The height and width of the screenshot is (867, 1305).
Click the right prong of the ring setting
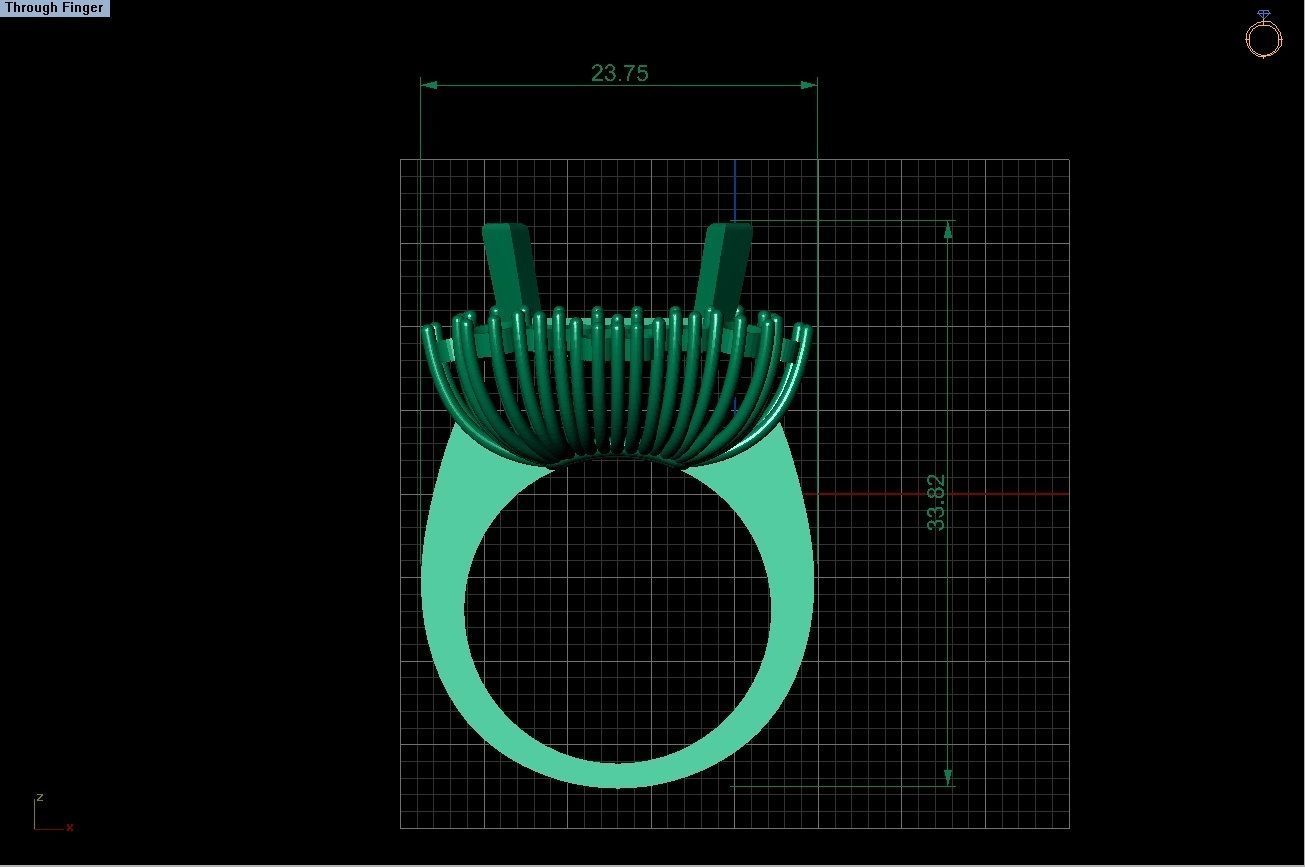724,266
